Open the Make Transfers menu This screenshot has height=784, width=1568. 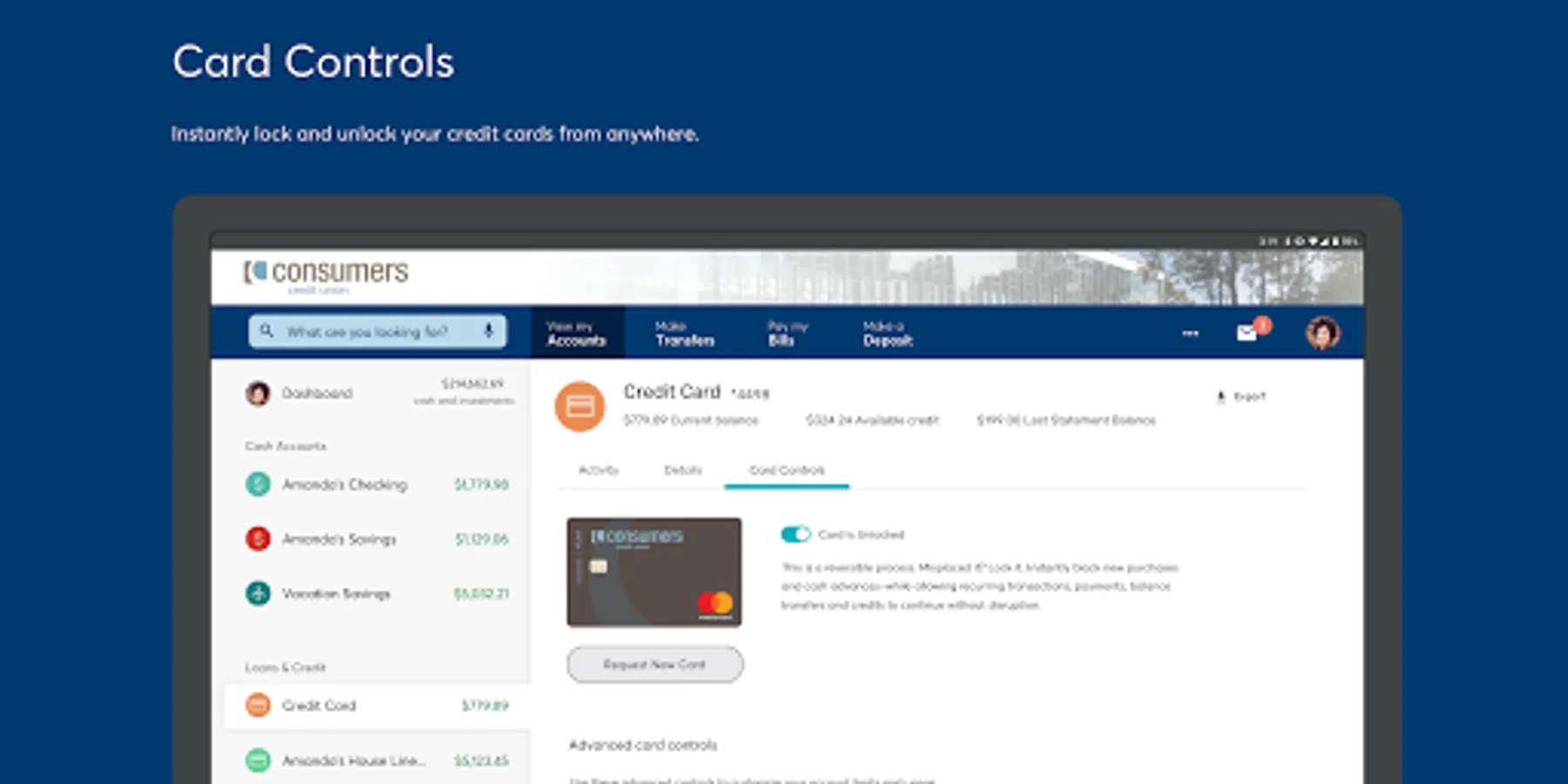click(685, 333)
